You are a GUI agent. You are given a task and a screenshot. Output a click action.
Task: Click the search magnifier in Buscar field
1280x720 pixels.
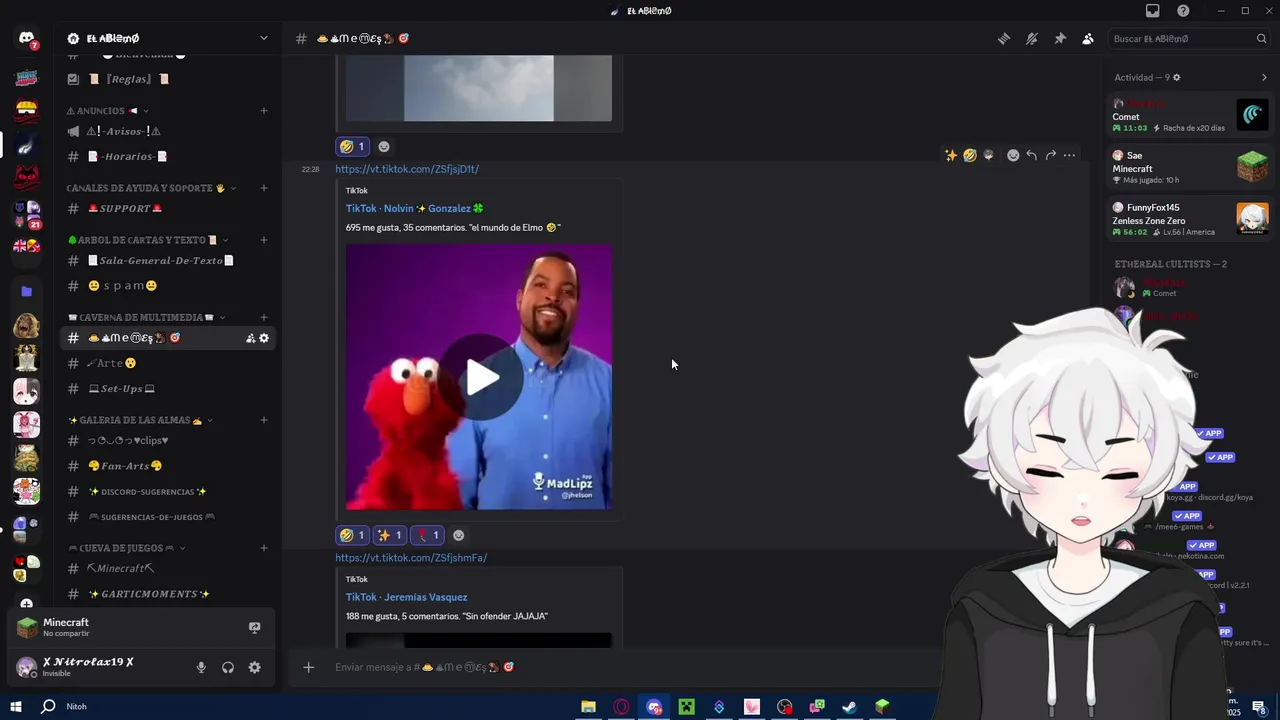click(1261, 39)
